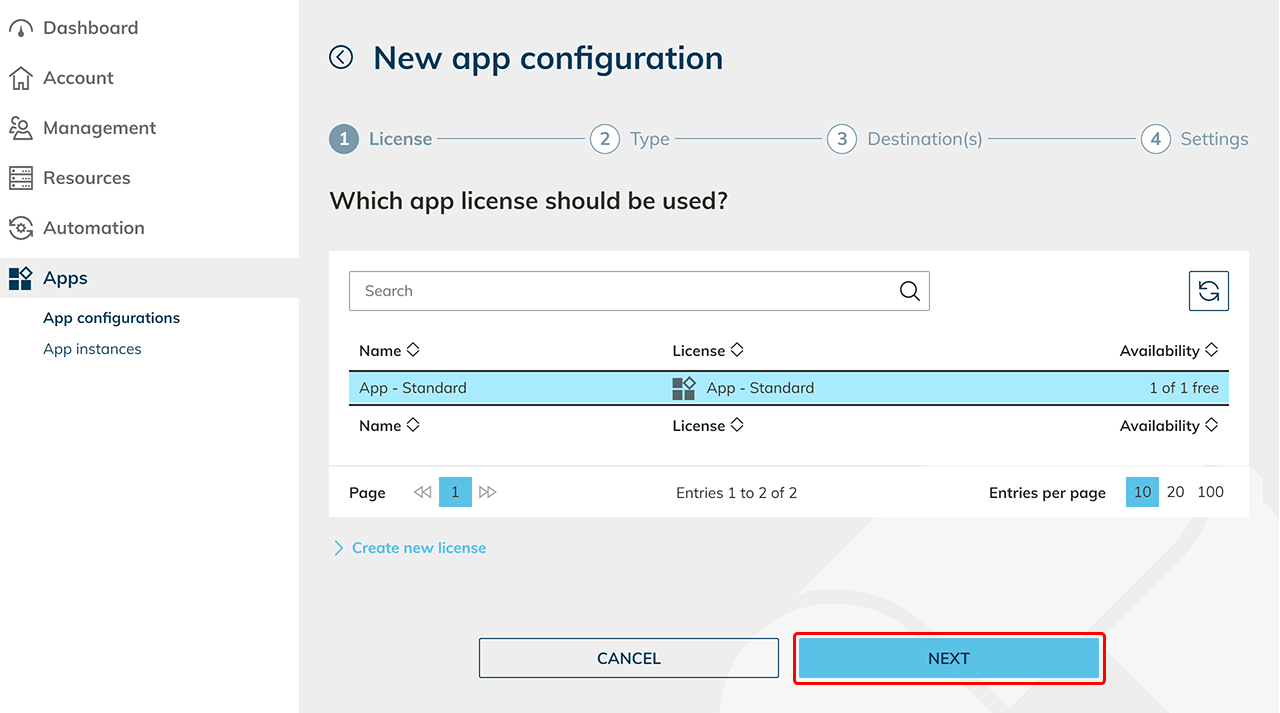1280x713 pixels.
Task: Click the Automation gear icon in sidebar
Action: [x=21, y=228]
